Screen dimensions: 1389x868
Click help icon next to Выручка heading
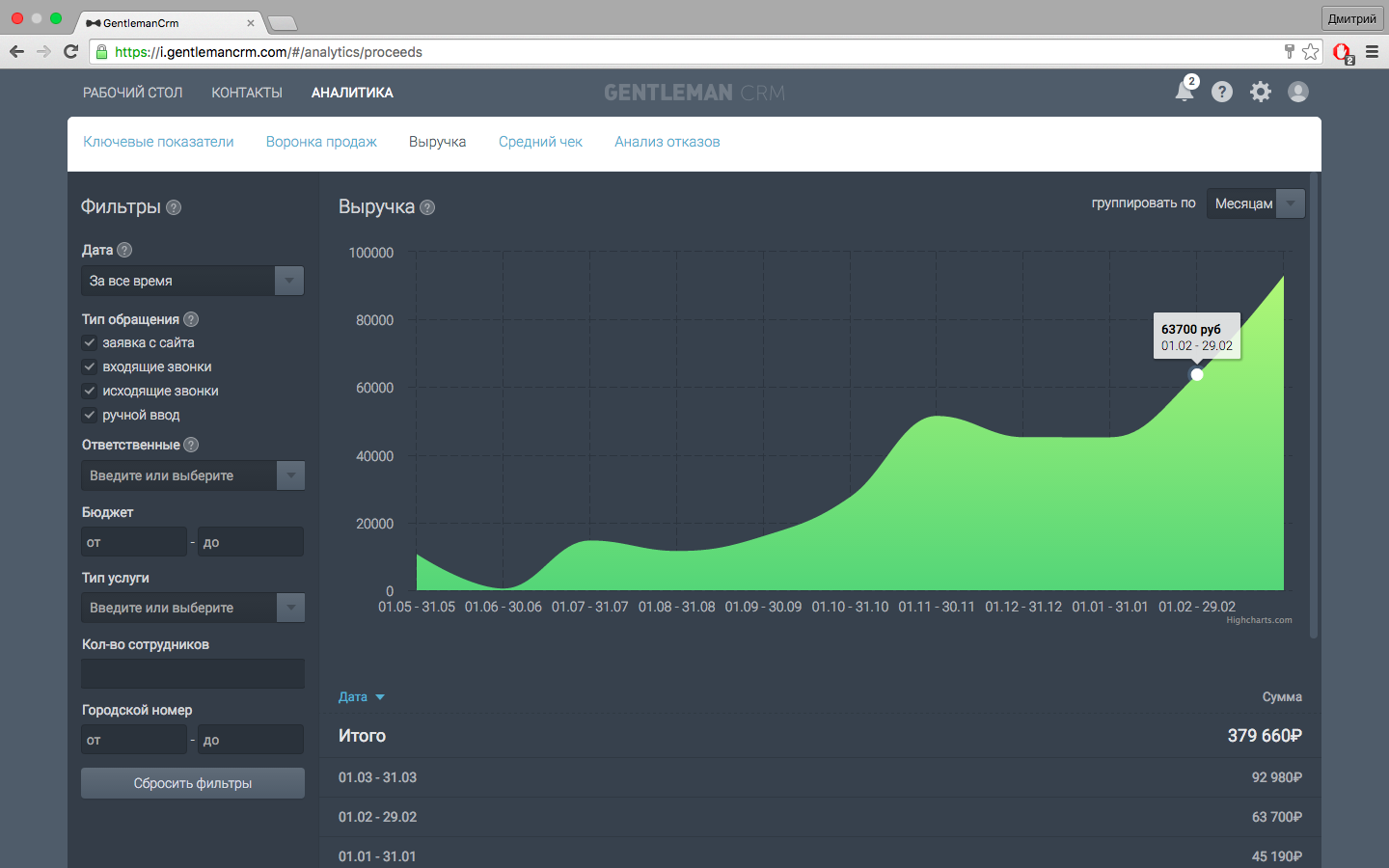427,207
